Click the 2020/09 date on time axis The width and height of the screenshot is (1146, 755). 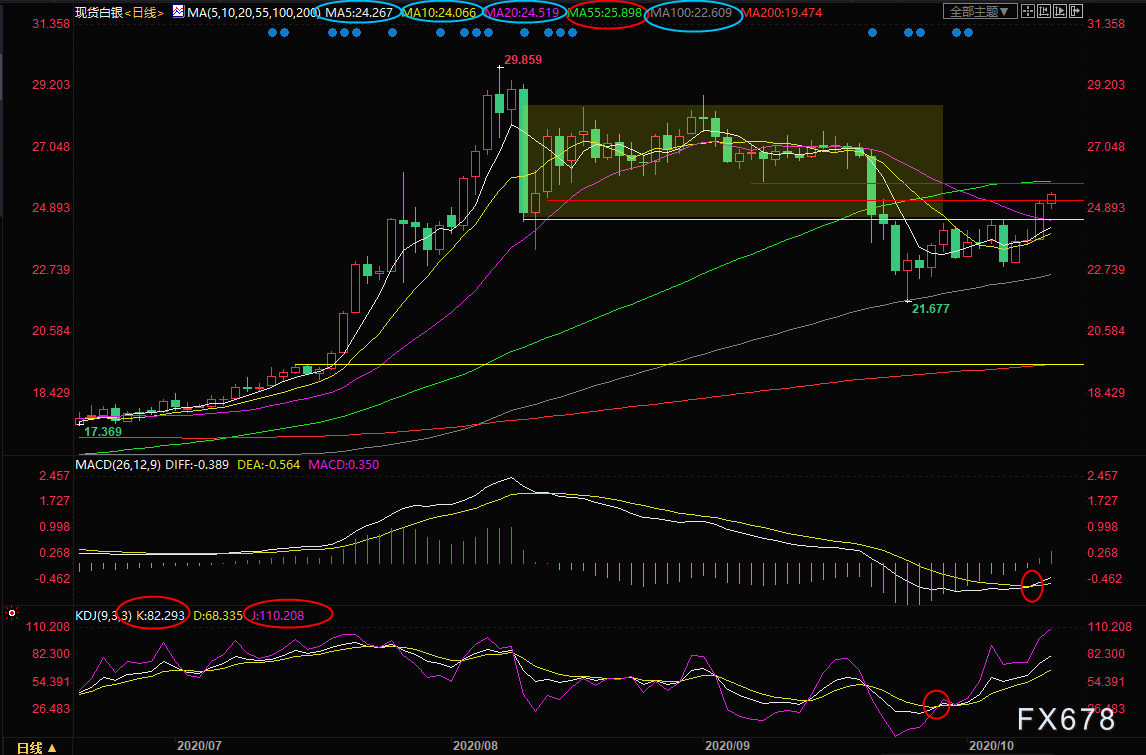(728, 745)
